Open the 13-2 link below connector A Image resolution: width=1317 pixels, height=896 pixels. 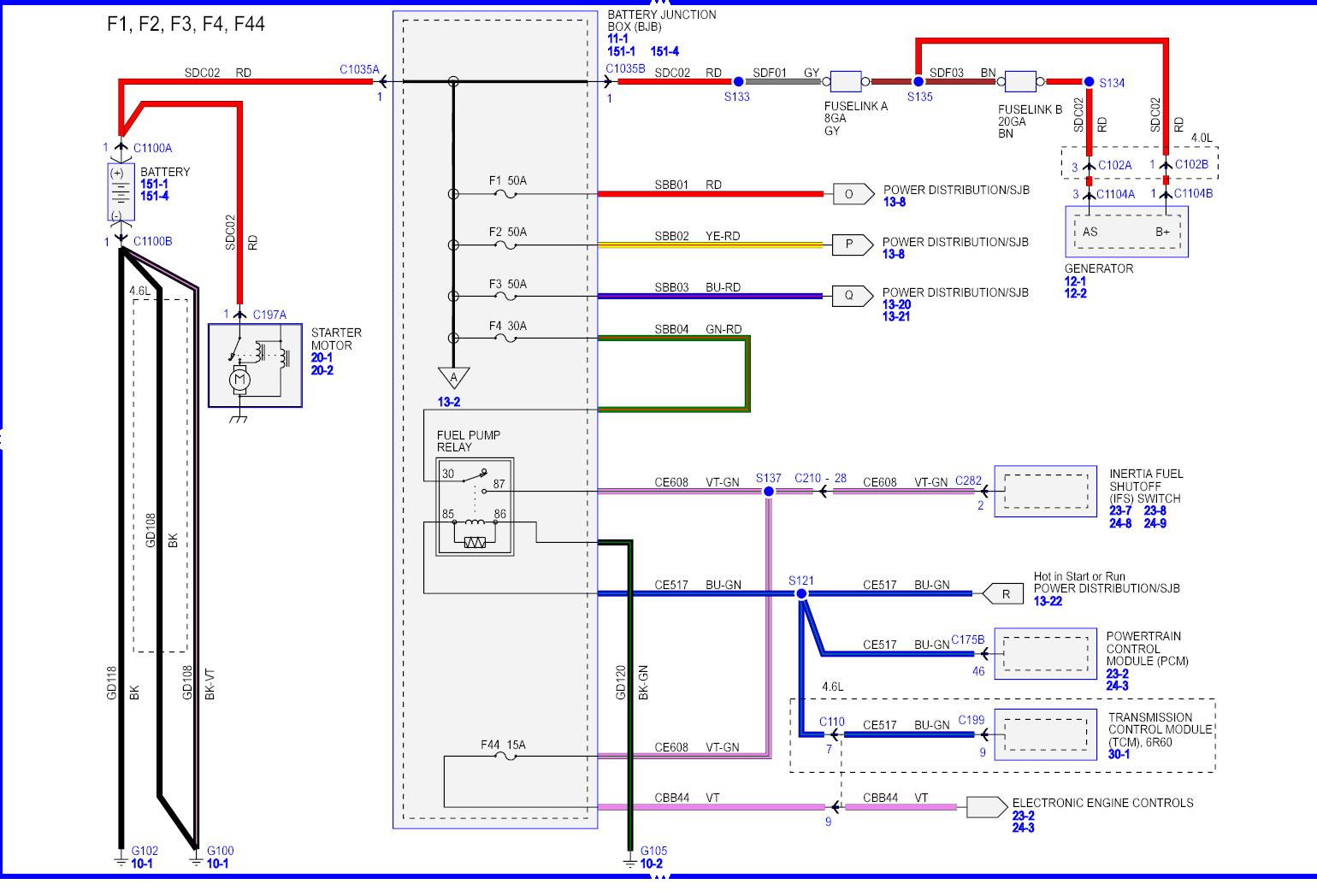click(x=449, y=403)
